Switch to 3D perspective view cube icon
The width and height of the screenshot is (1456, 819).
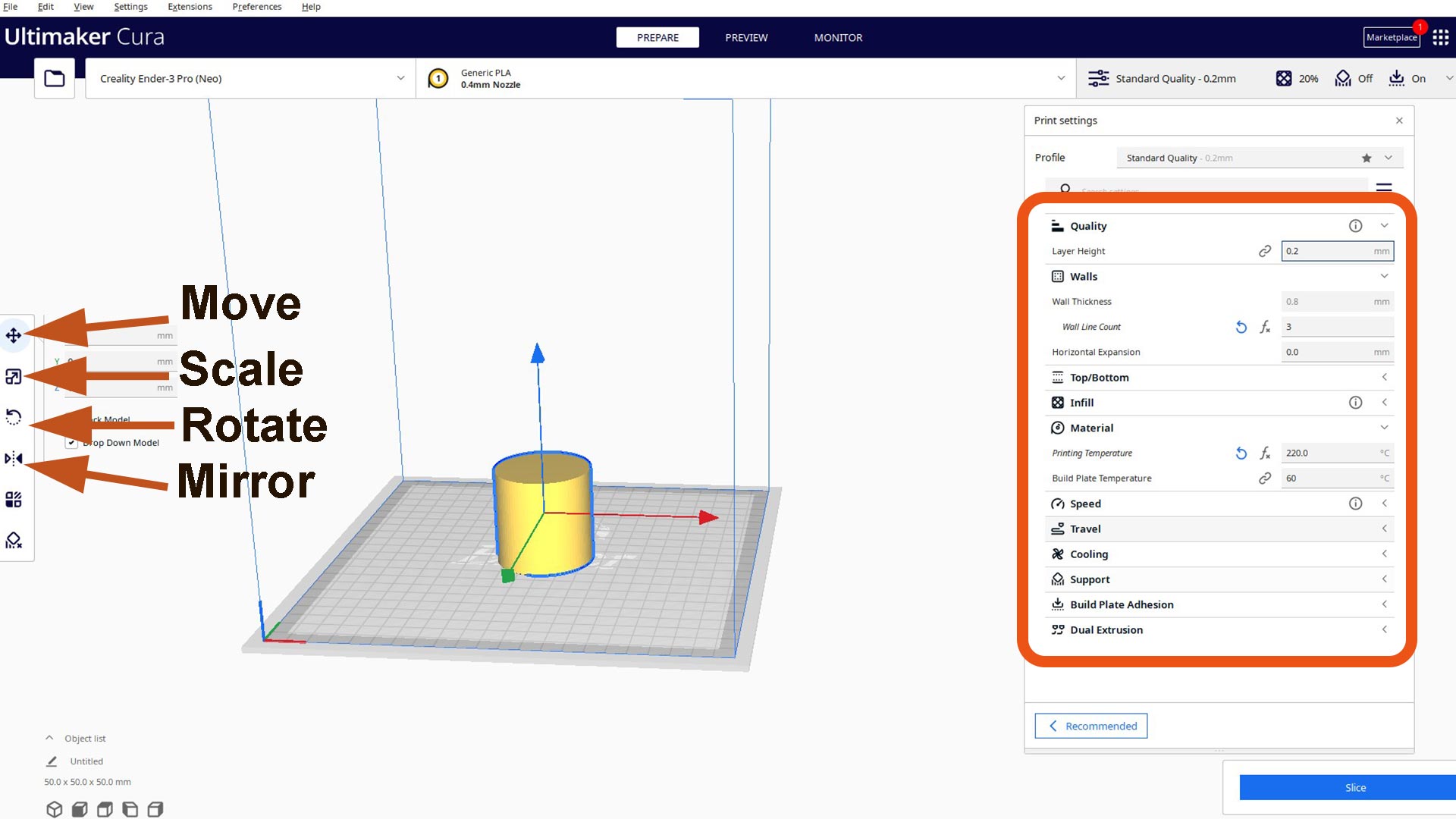pos(54,809)
